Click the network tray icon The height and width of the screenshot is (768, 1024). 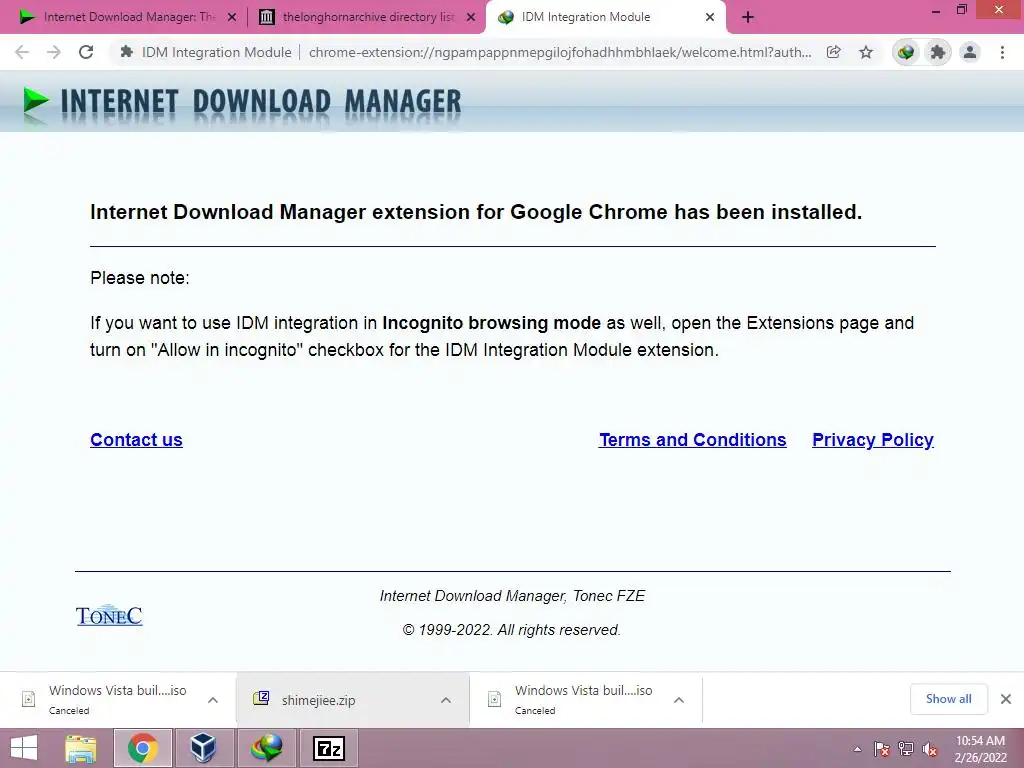906,749
